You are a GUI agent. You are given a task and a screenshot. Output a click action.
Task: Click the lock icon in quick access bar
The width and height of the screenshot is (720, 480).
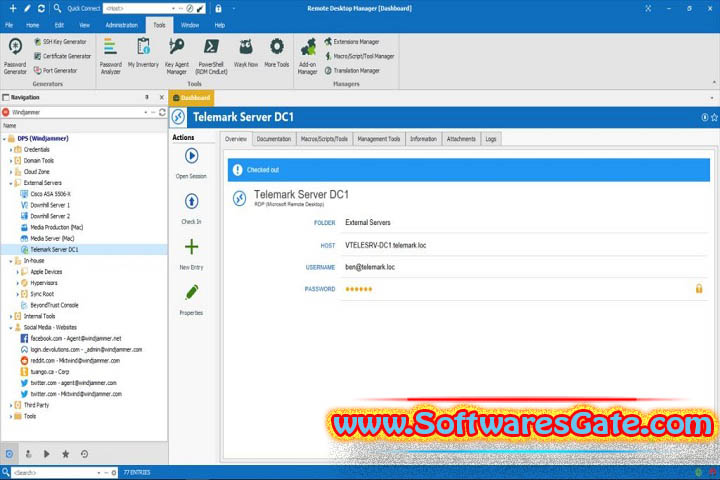click(218, 8)
